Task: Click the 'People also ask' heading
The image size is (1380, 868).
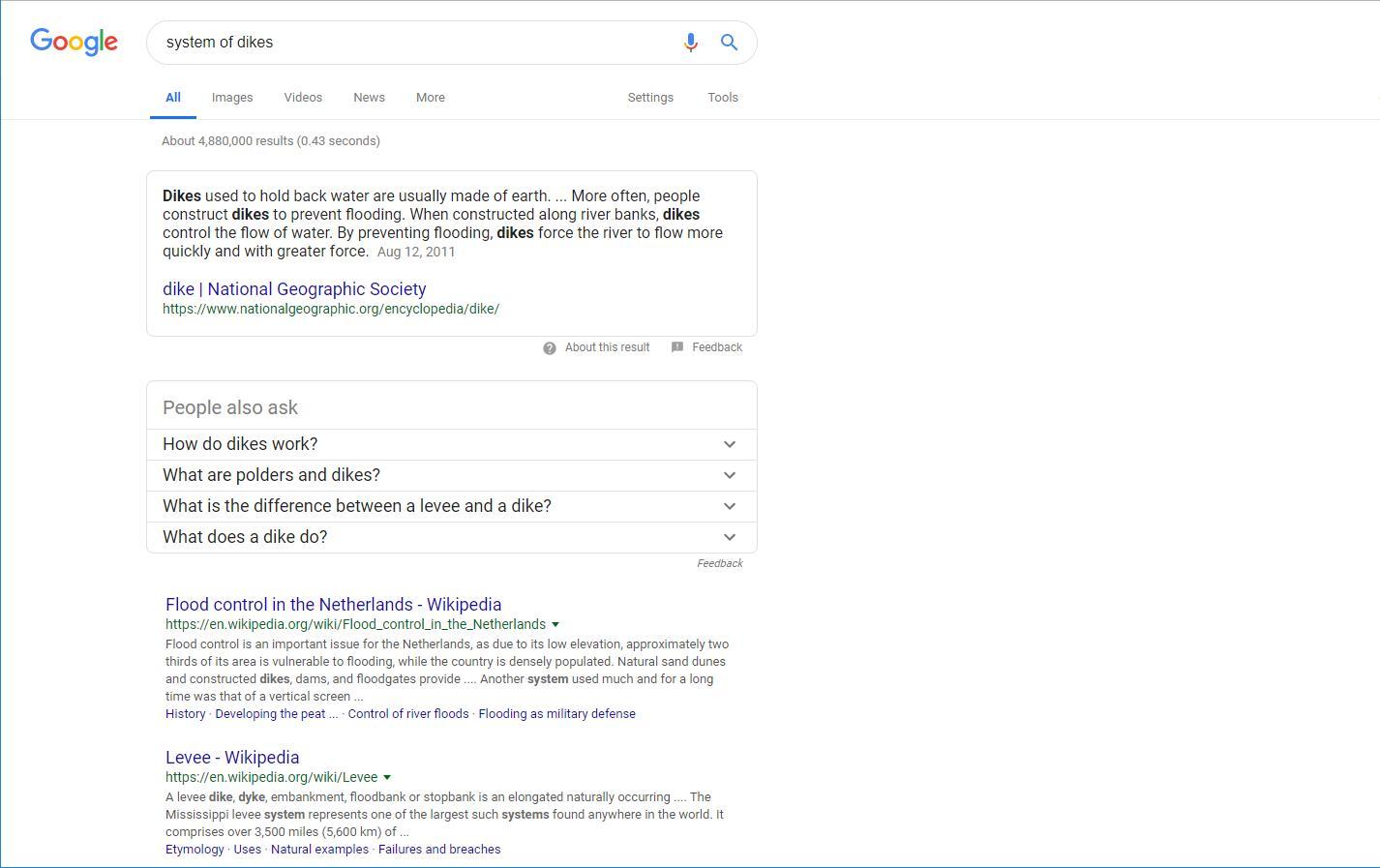Action: [x=230, y=408]
